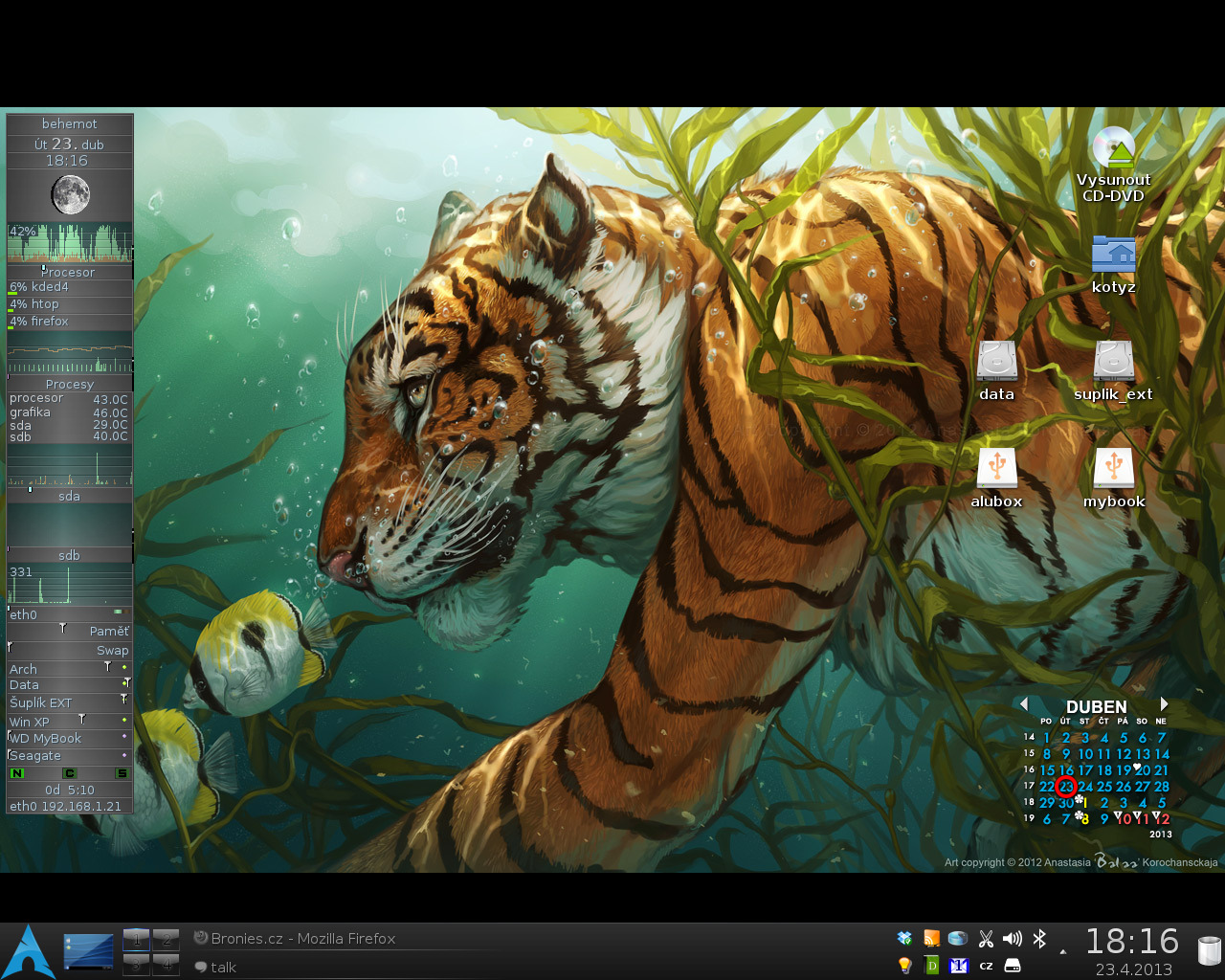Activate the talk window taskbar entry
This screenshot has width=1225, height=980.
[215, 967]
